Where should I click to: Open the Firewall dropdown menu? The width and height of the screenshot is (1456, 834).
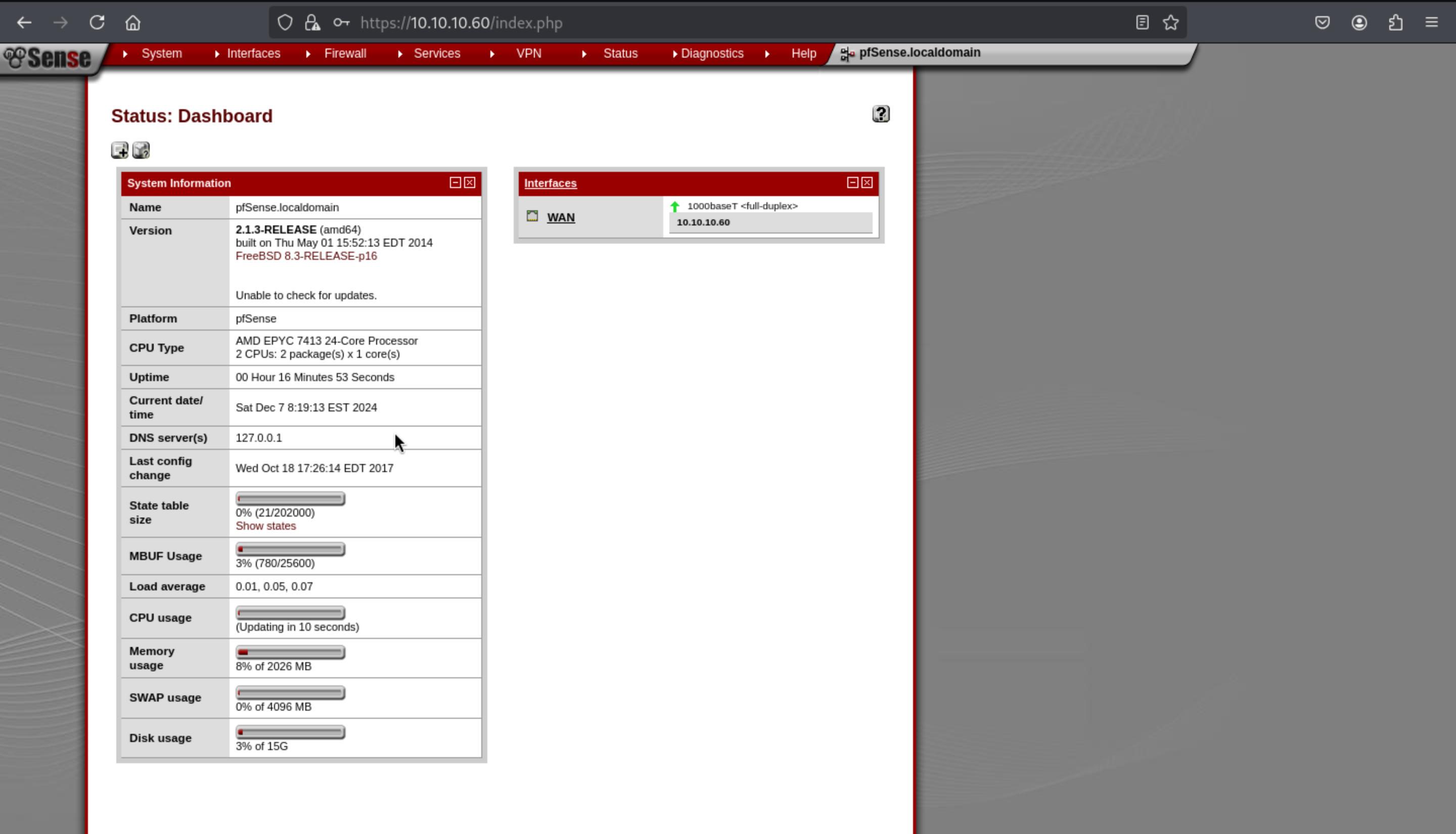tap(345, 53)
